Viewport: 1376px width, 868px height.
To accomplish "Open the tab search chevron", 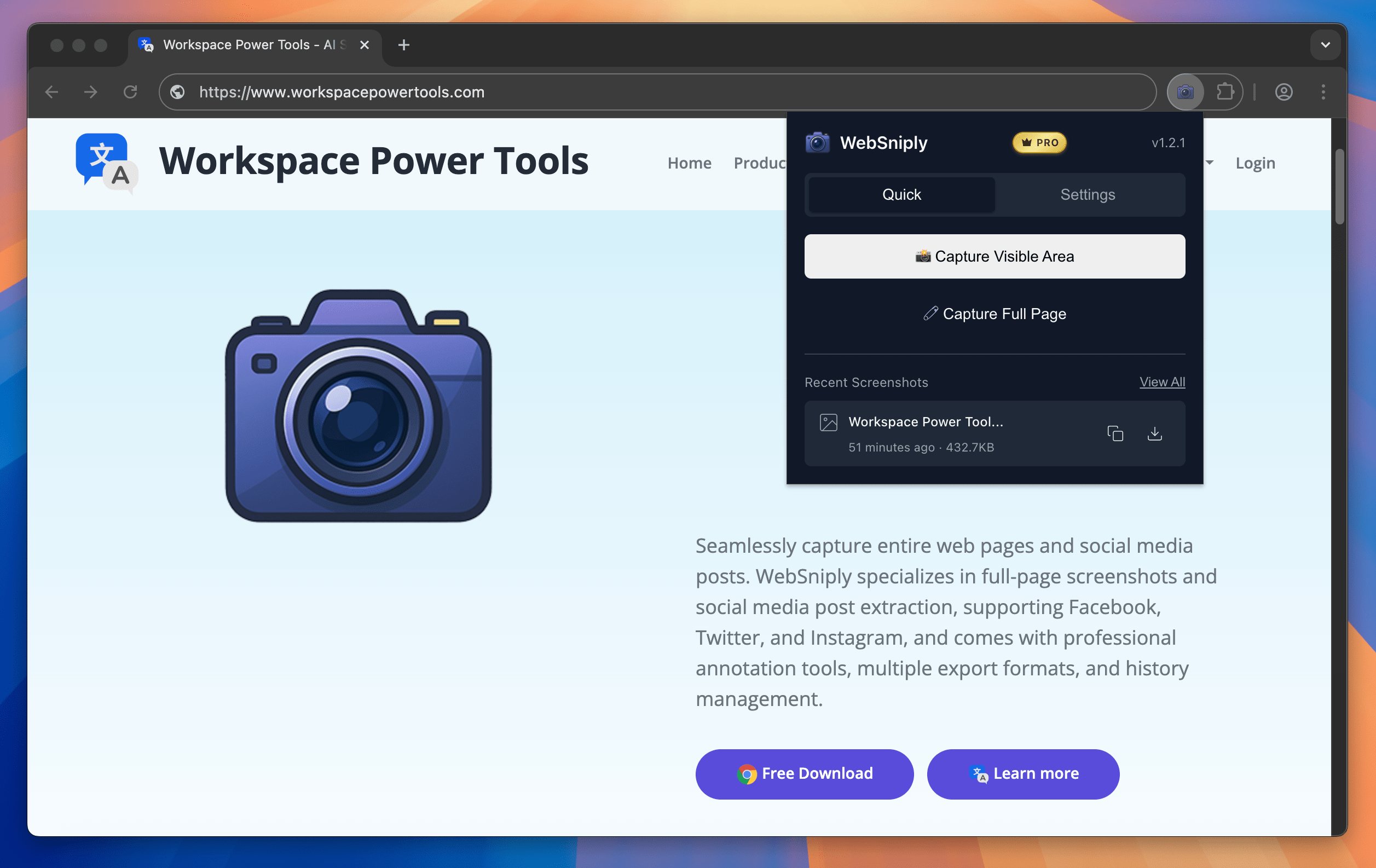I will click(x=1325, y=44).
